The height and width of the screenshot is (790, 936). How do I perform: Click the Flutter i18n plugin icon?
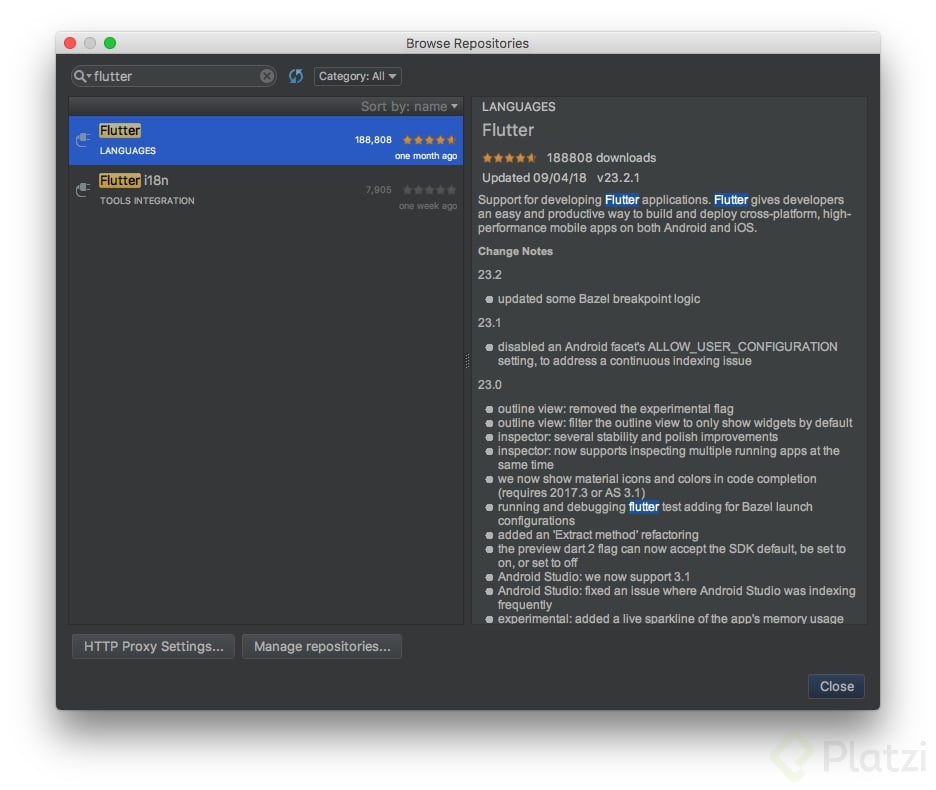(x=83, y=190)
